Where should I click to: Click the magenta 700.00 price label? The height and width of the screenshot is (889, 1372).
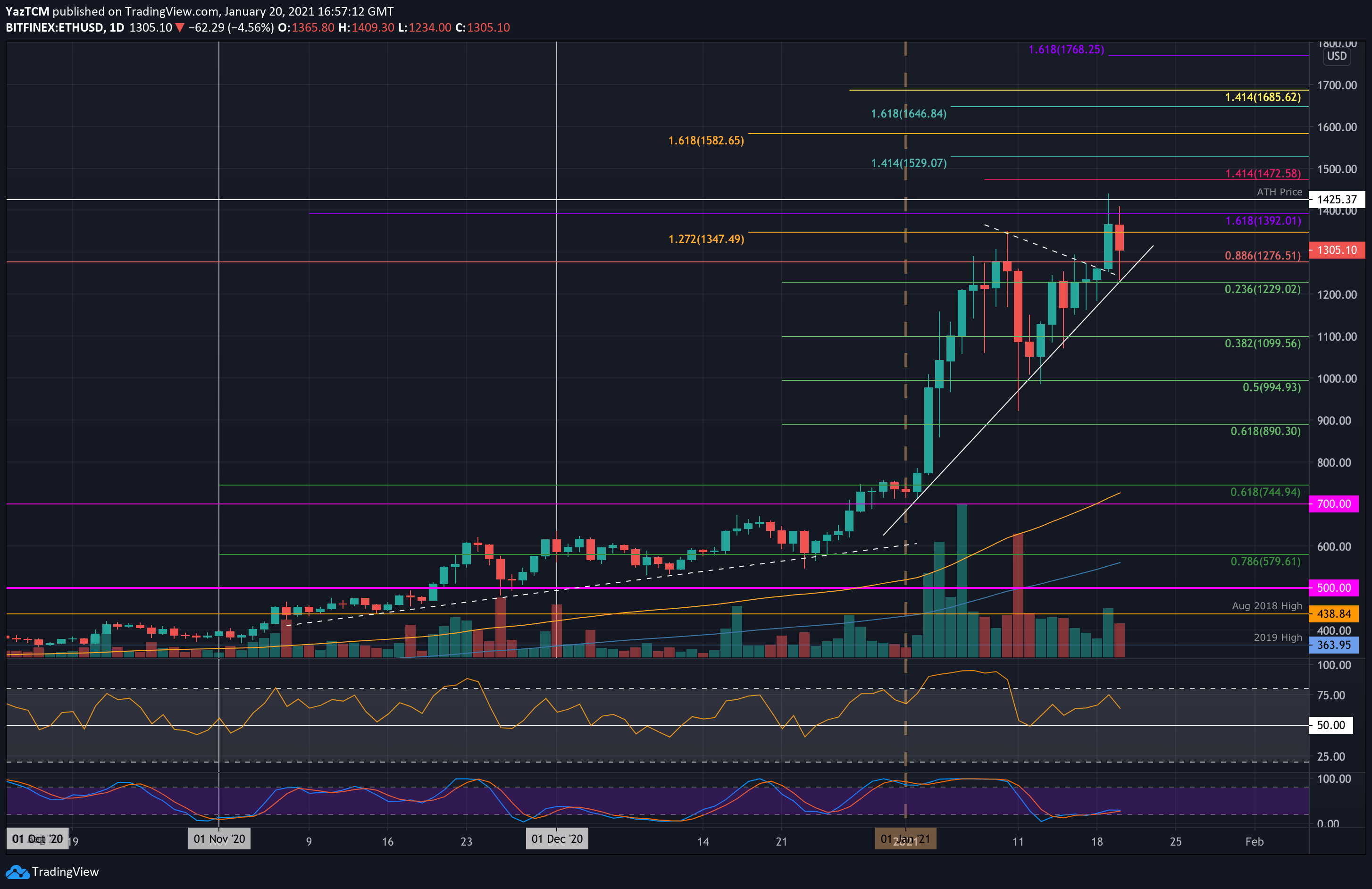coord(1334,504)
